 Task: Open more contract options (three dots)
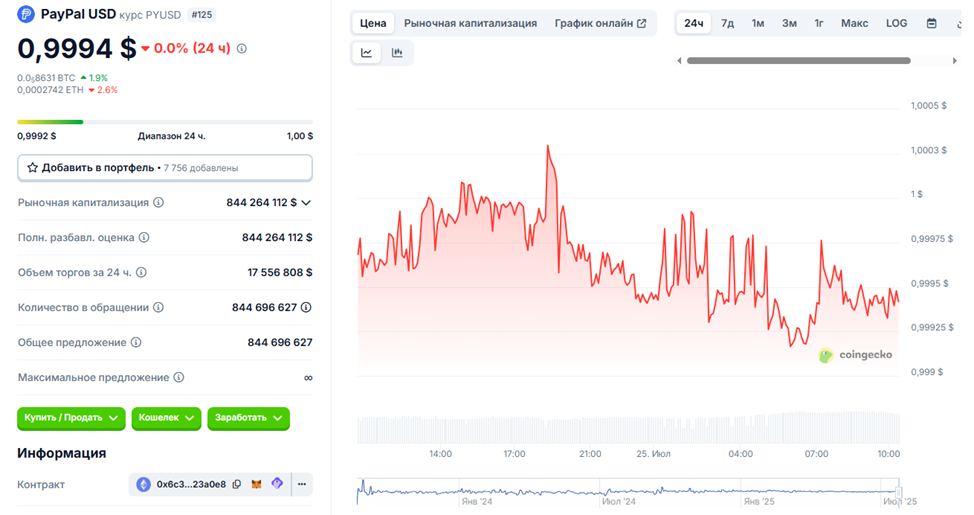pos(302,485)
